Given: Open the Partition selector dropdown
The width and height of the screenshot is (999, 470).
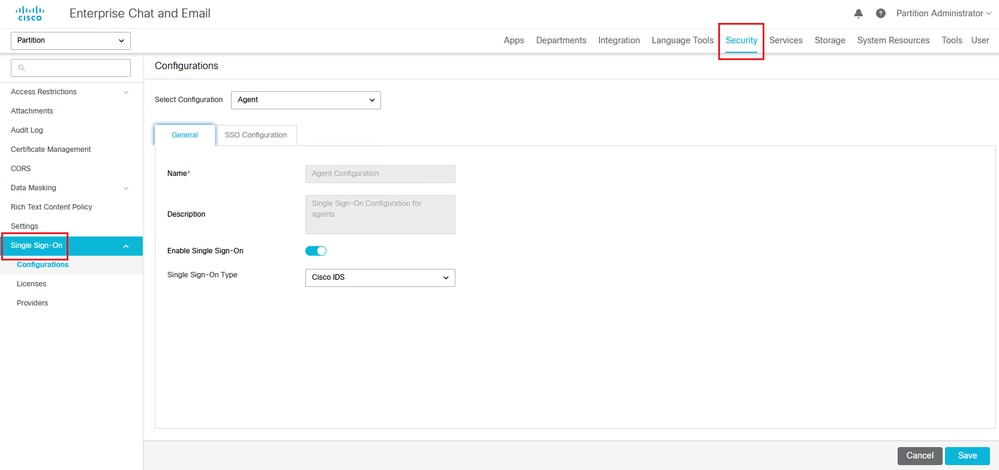Looking at the screenshot, I should pyautogui.click(x=71, y=40).
